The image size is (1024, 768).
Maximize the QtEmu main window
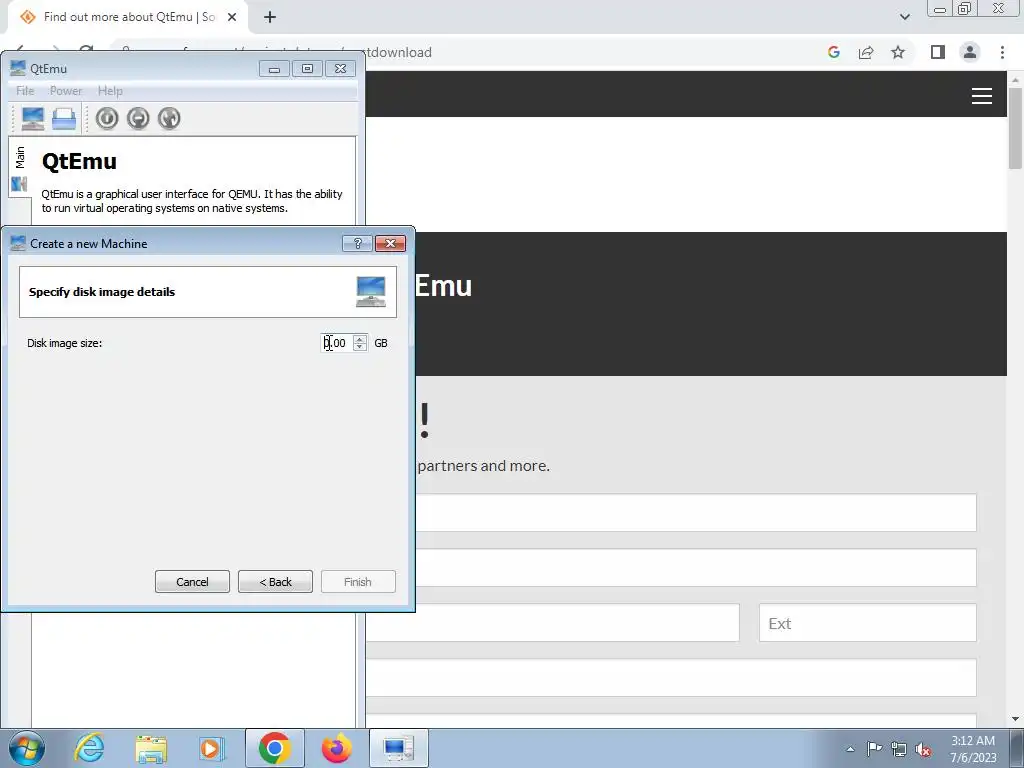[x=307, y=69]
